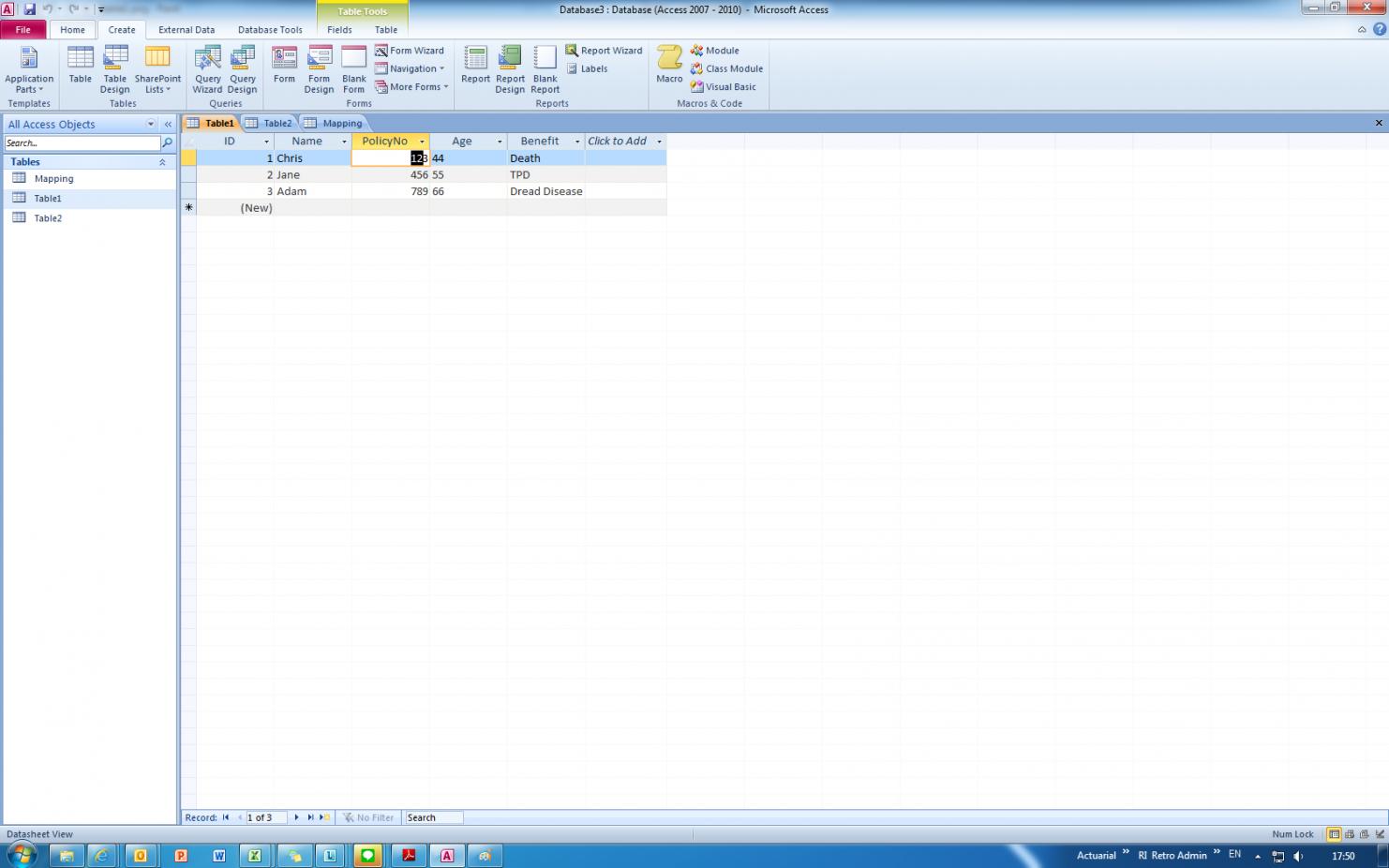Screen dimensions: 1389x868
Task: Open Application Parts templates
Action: 29,70
